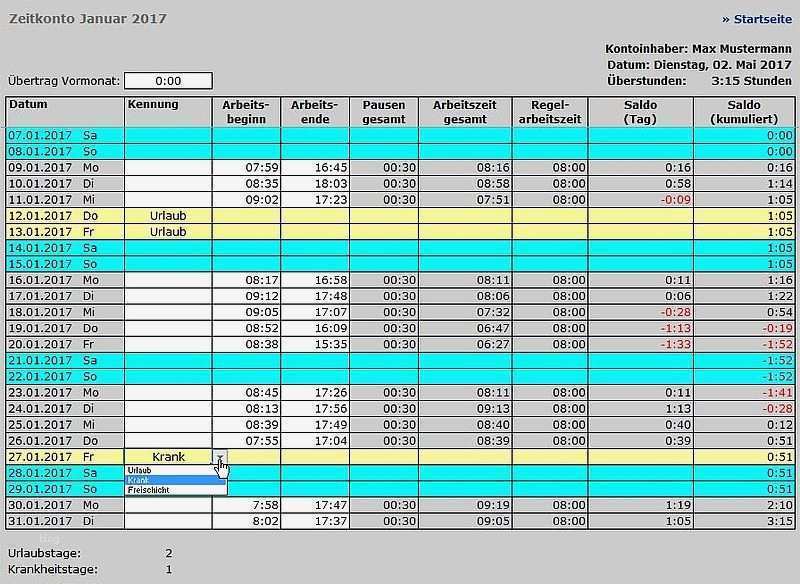Click the Arbeitsende column header
The width and height of the screenshot is (800, 584).
[310, 110]
